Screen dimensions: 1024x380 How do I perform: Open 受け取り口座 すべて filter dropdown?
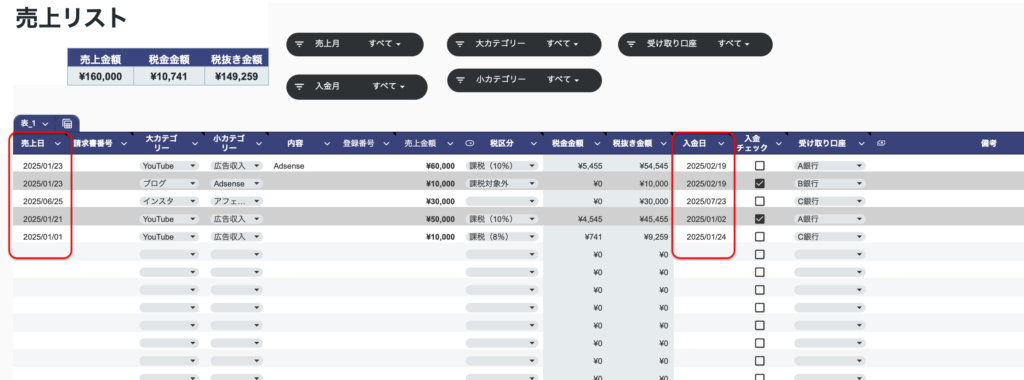[x=734, y=44]
